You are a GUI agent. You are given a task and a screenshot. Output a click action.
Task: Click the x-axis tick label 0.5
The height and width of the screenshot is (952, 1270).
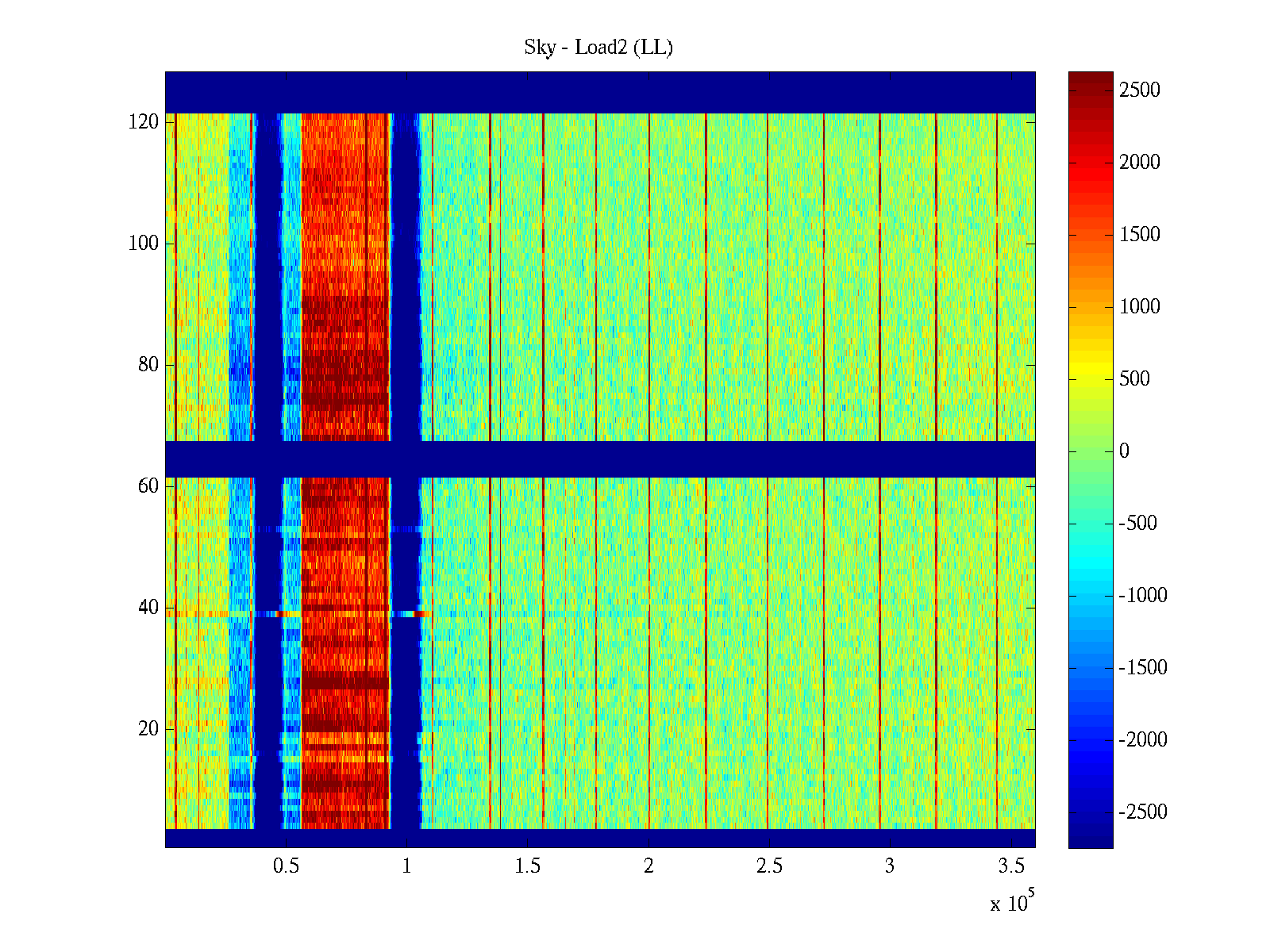(286, 866)
